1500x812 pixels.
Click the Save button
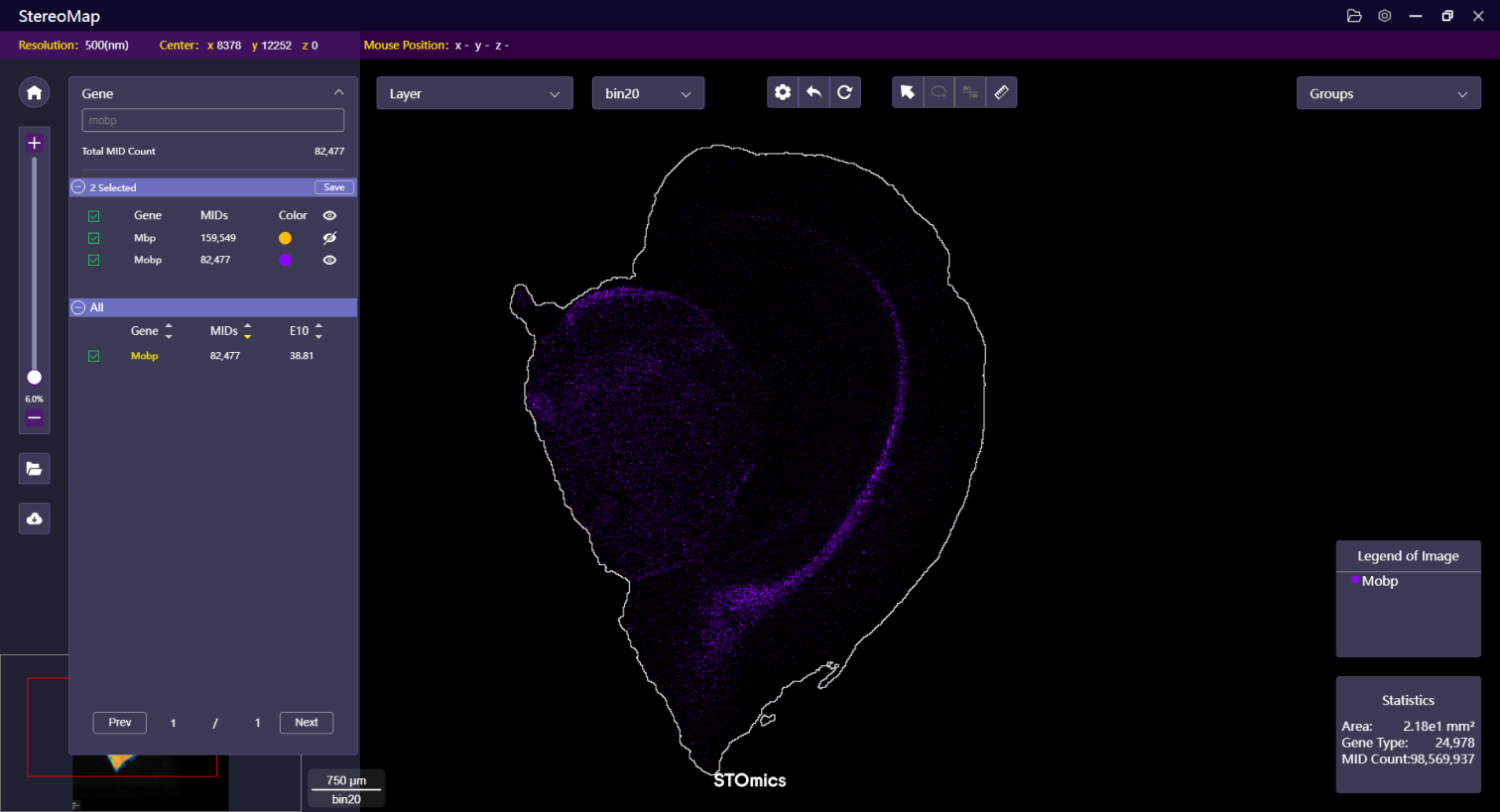pyautogui.click(x=334, y=187)
